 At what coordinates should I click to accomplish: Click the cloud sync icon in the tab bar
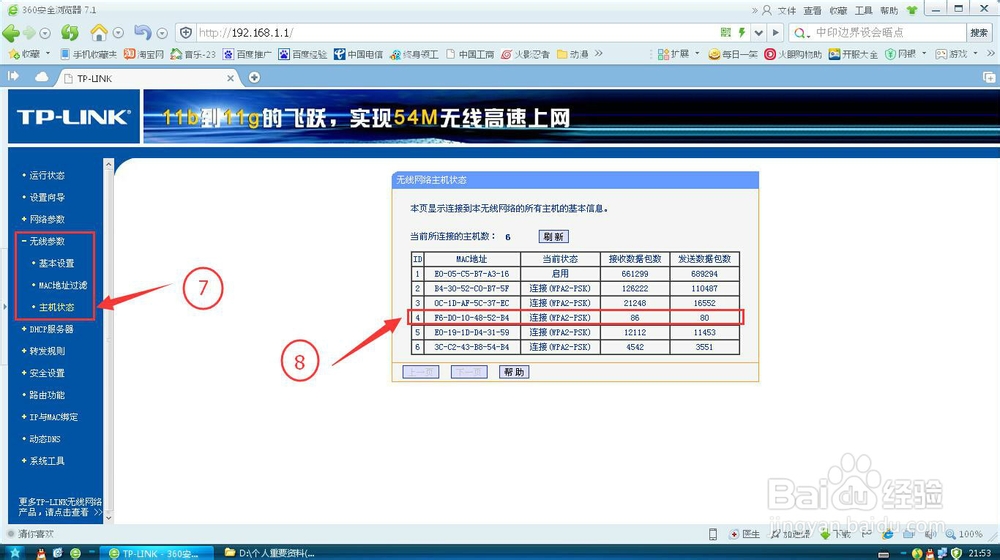click(41, 77)
